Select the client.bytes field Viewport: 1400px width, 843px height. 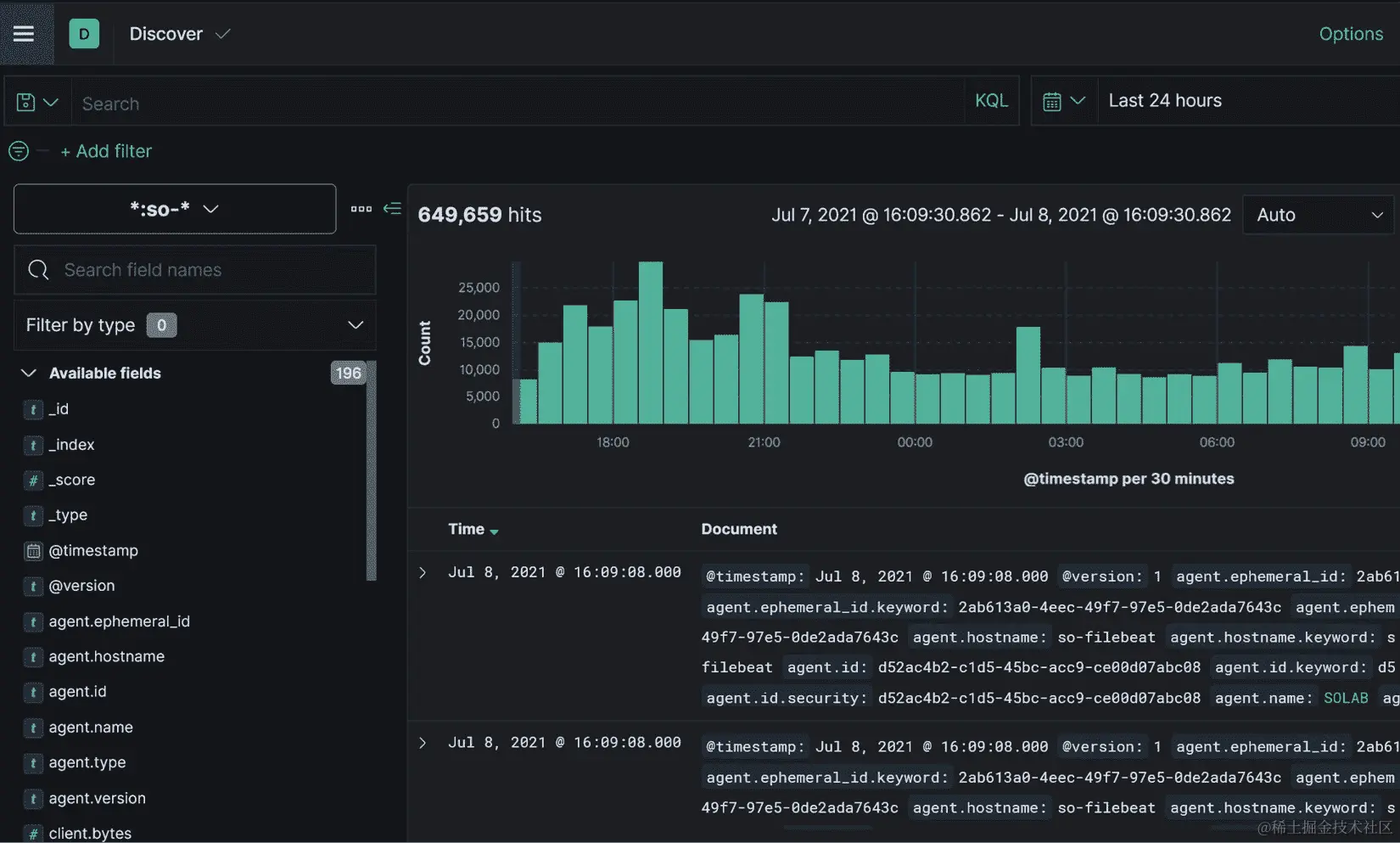click(x=90, y=834)
